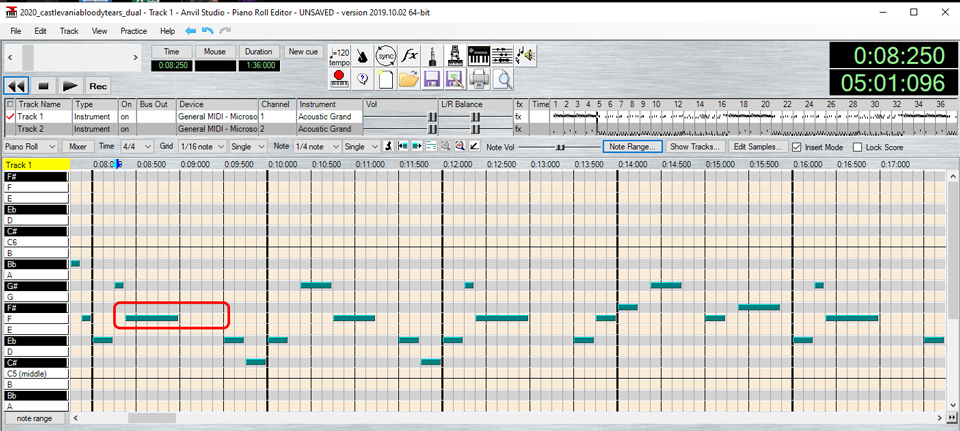
Task: Click the gray zoom magnifier icon
Action: [445, 147]
